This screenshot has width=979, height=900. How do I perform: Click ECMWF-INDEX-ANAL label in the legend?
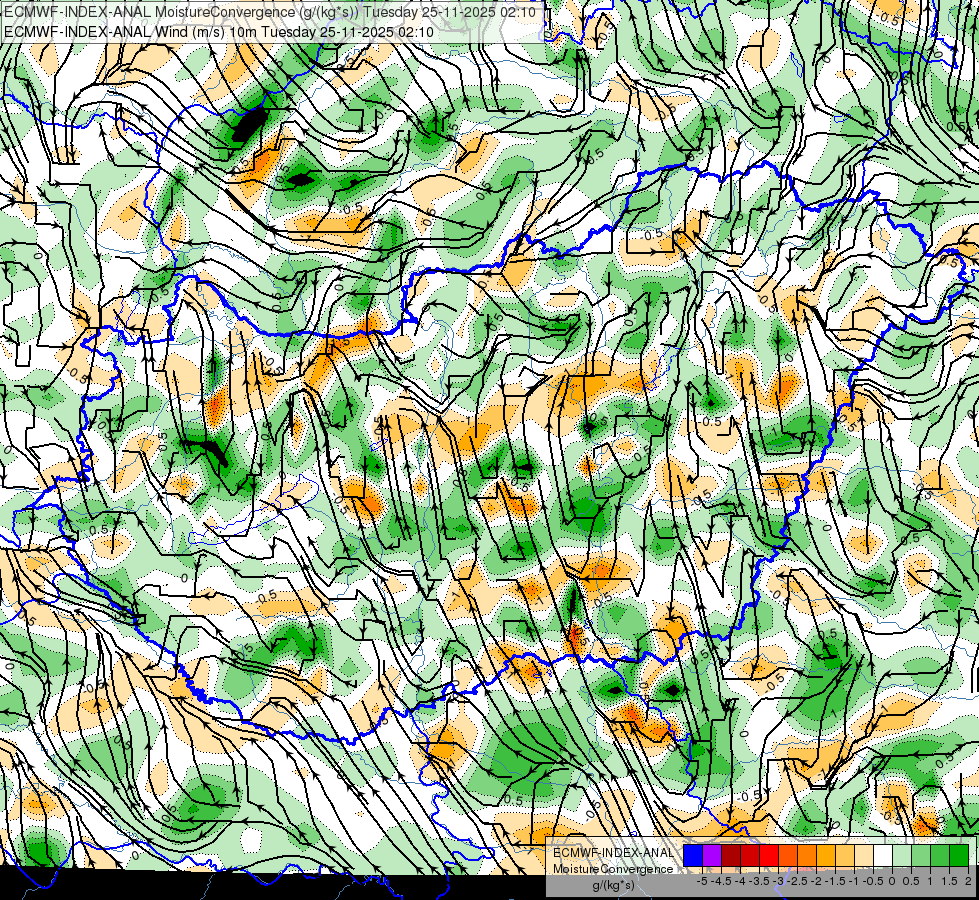click(x=613, y=853)
